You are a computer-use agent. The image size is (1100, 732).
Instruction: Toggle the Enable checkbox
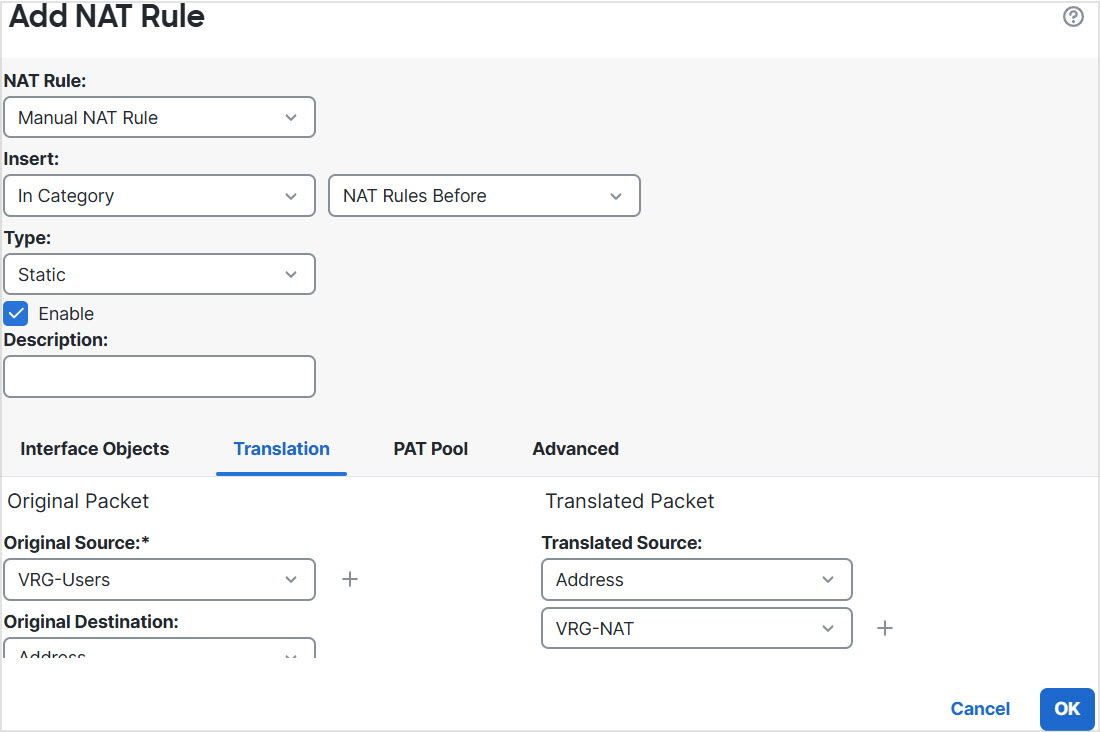16,313
